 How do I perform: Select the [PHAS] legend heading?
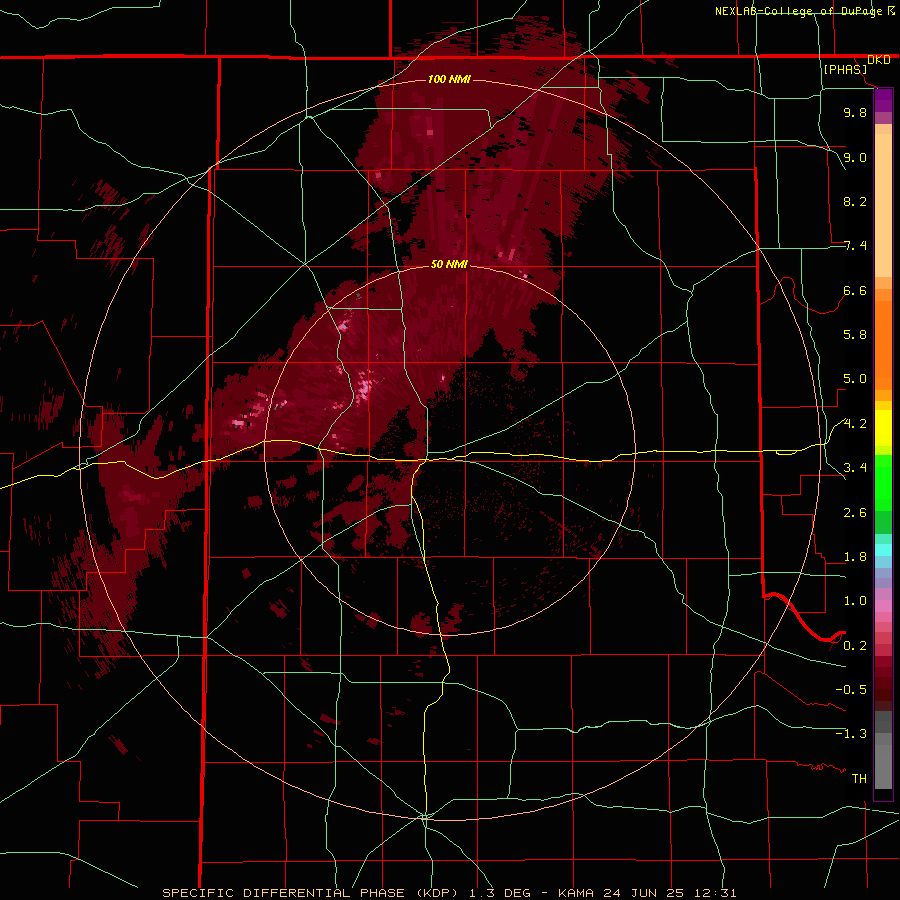(845, 69)
